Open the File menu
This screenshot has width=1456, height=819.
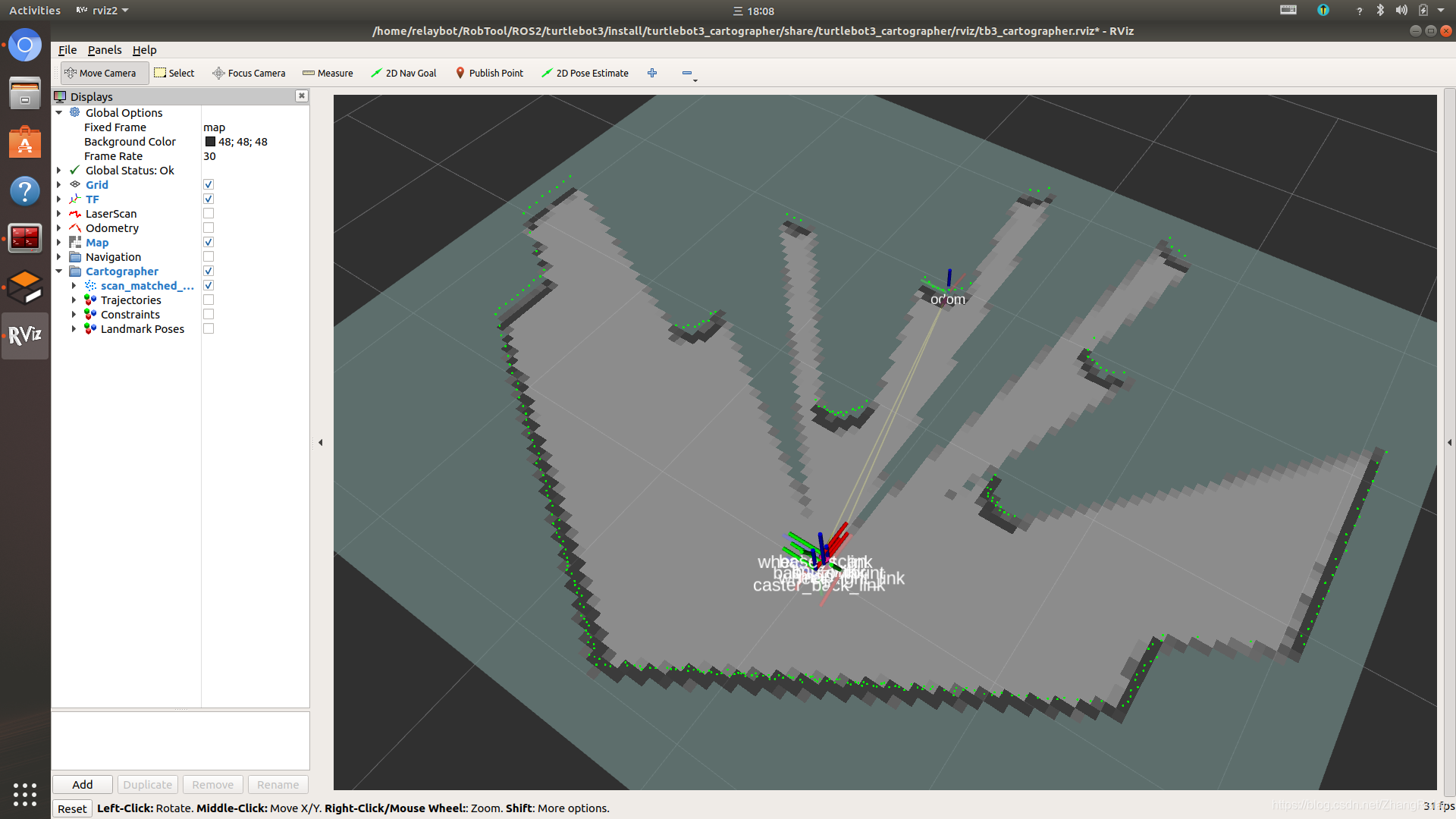click(67, 50)
